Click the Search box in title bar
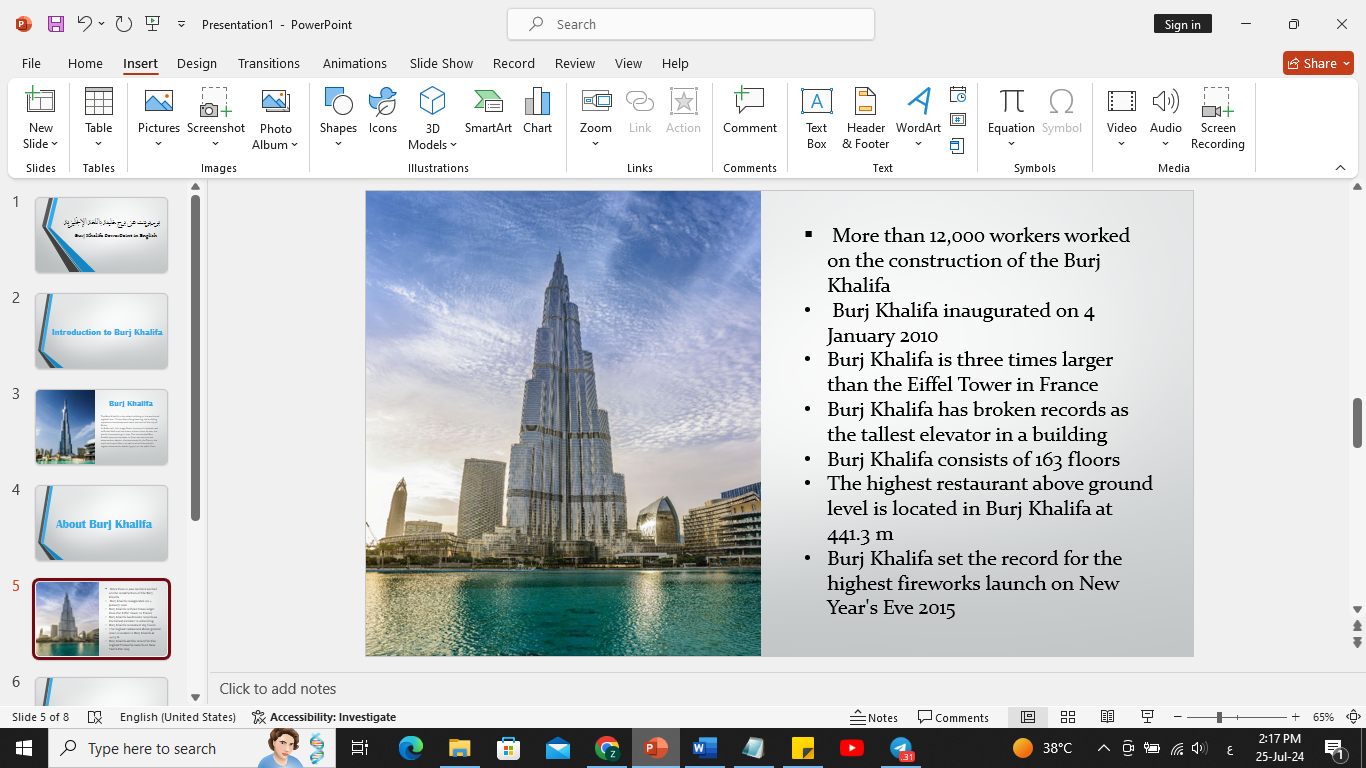1366x768 pixels. click(x=691, y=24)
